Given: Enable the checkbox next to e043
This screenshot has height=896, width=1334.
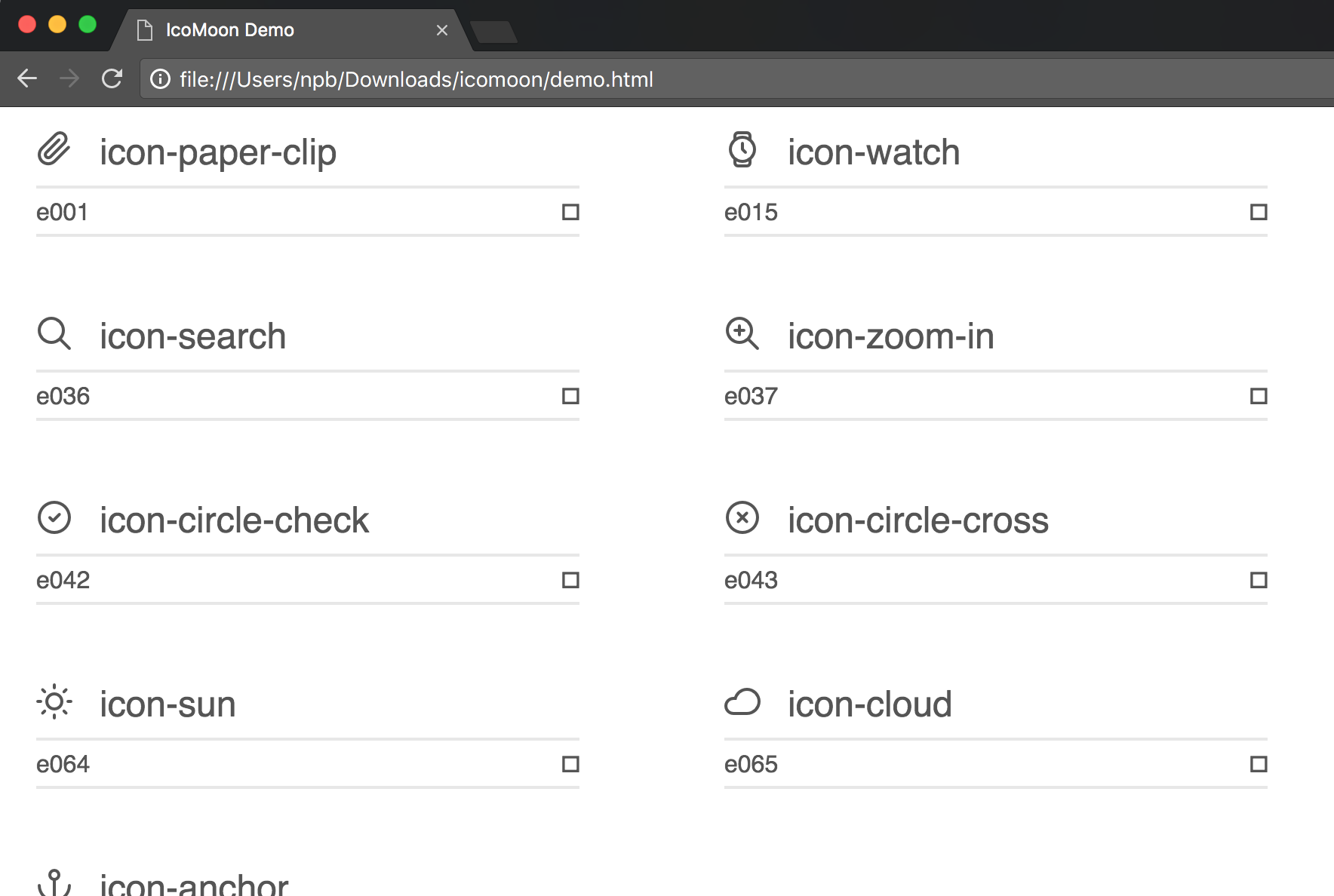Looking at the screenshot, I should pos(1258,580).
